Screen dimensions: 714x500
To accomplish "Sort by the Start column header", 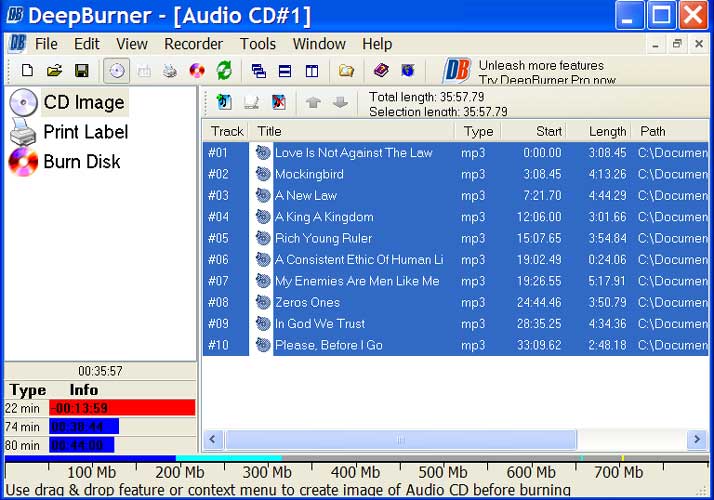I will pos(533,131).
